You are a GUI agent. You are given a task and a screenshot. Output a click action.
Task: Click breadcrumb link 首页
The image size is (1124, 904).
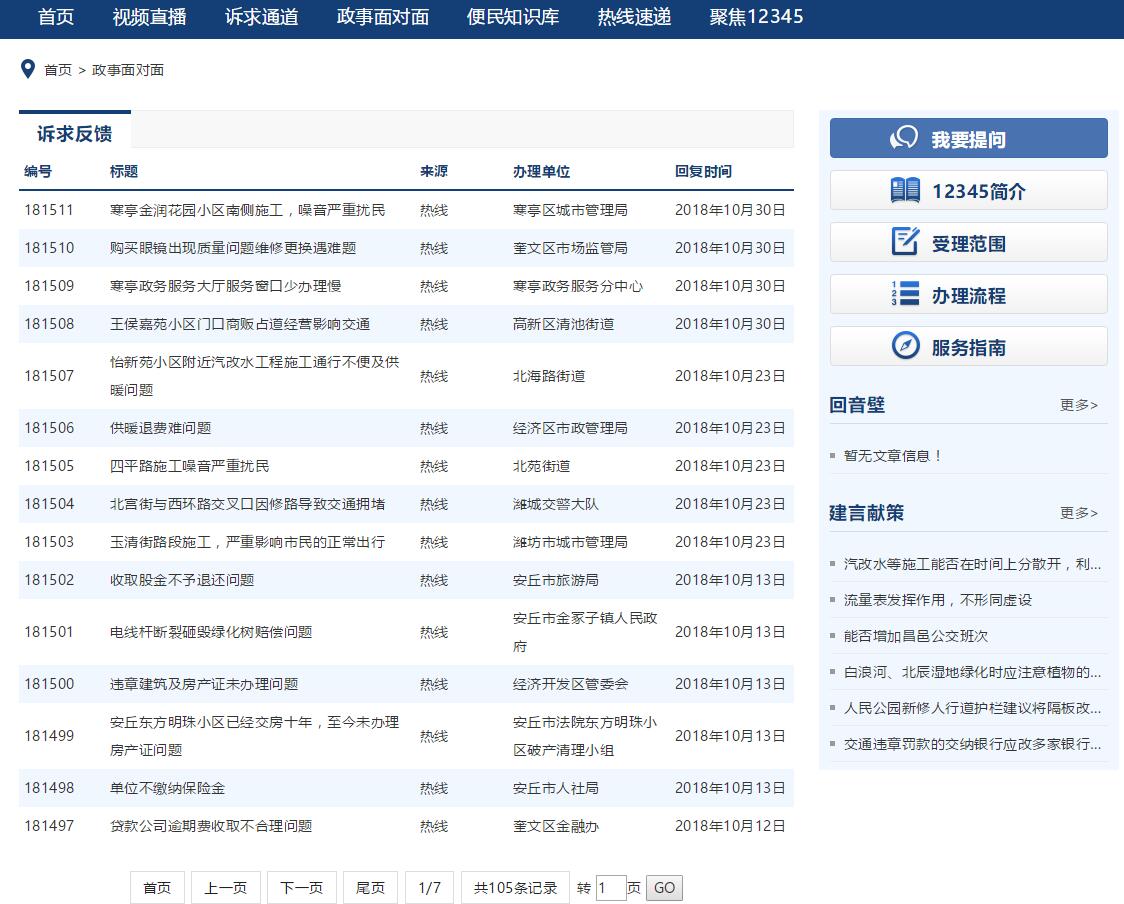point(58,70)
